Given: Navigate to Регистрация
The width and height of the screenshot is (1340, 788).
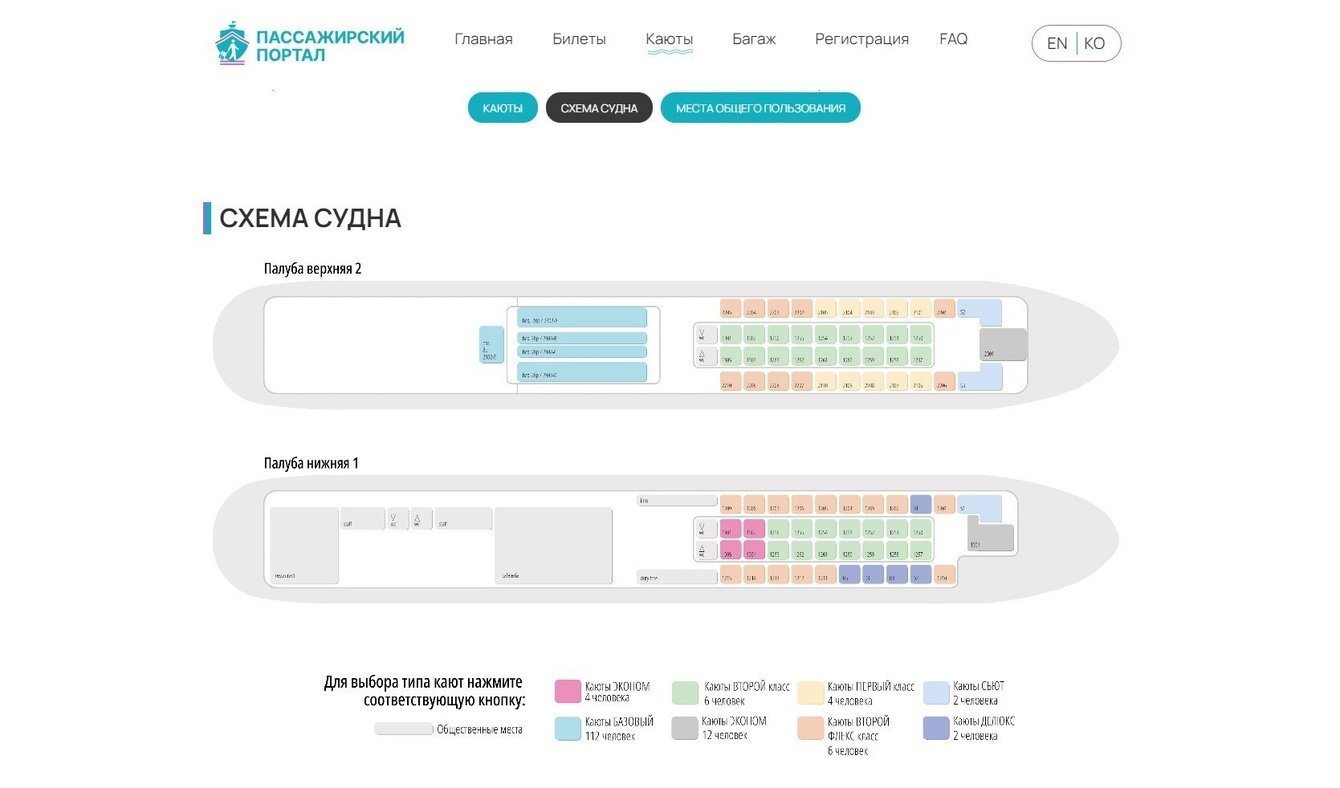Looking at the screenshot, I should 861,39.
